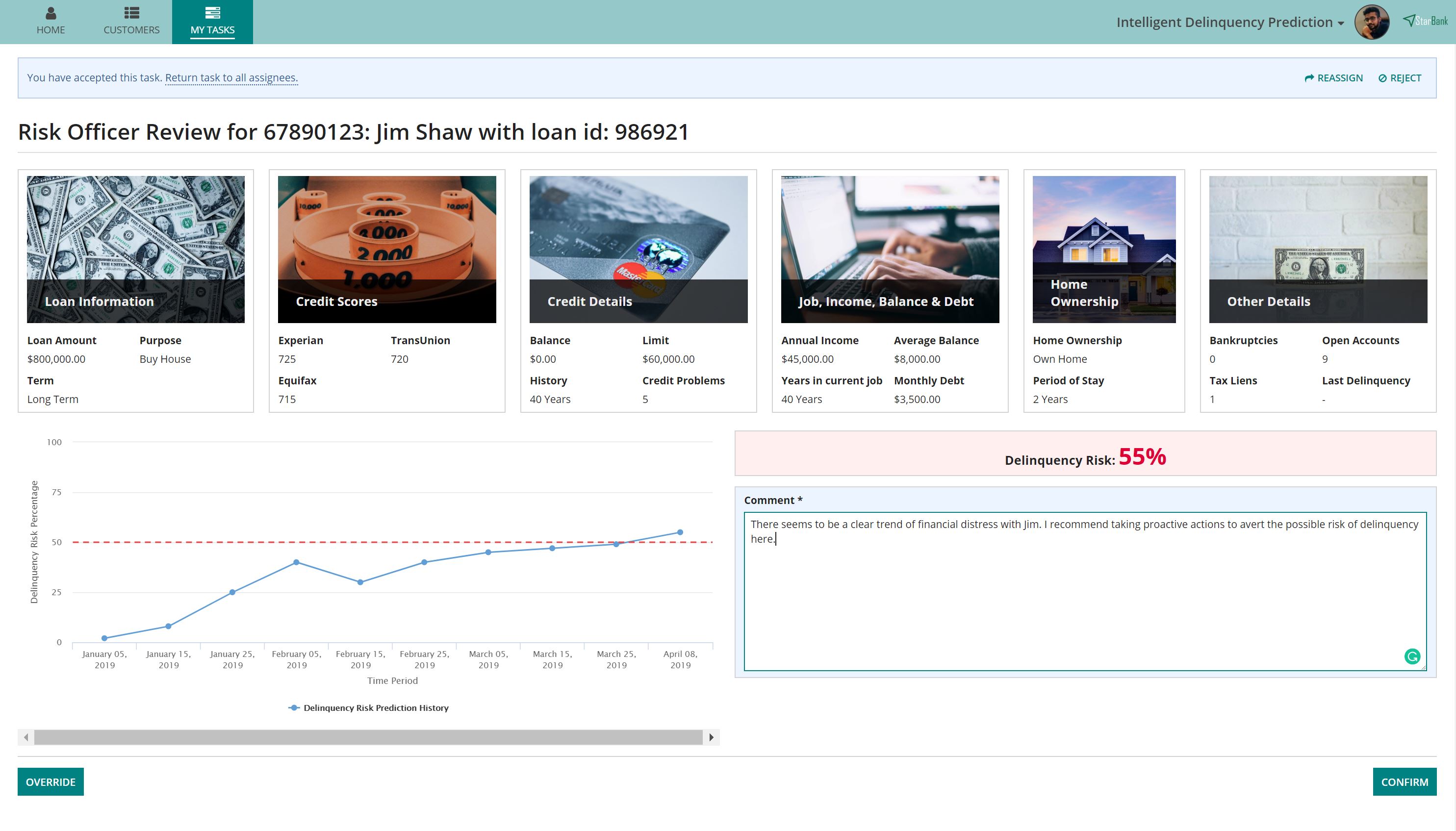Click the Home person icon

tap(51, 13)
